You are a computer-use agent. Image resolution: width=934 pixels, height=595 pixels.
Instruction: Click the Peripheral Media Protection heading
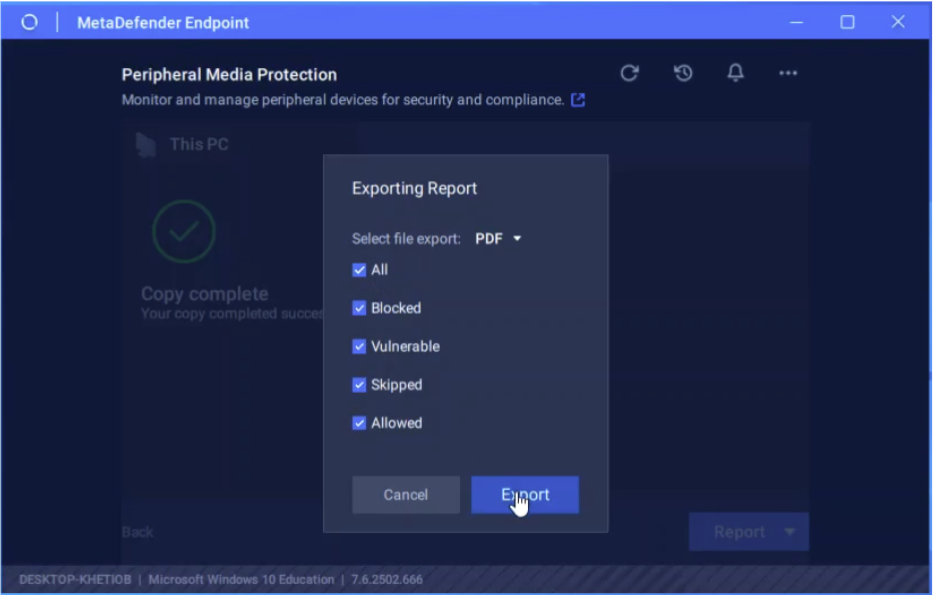229,74
